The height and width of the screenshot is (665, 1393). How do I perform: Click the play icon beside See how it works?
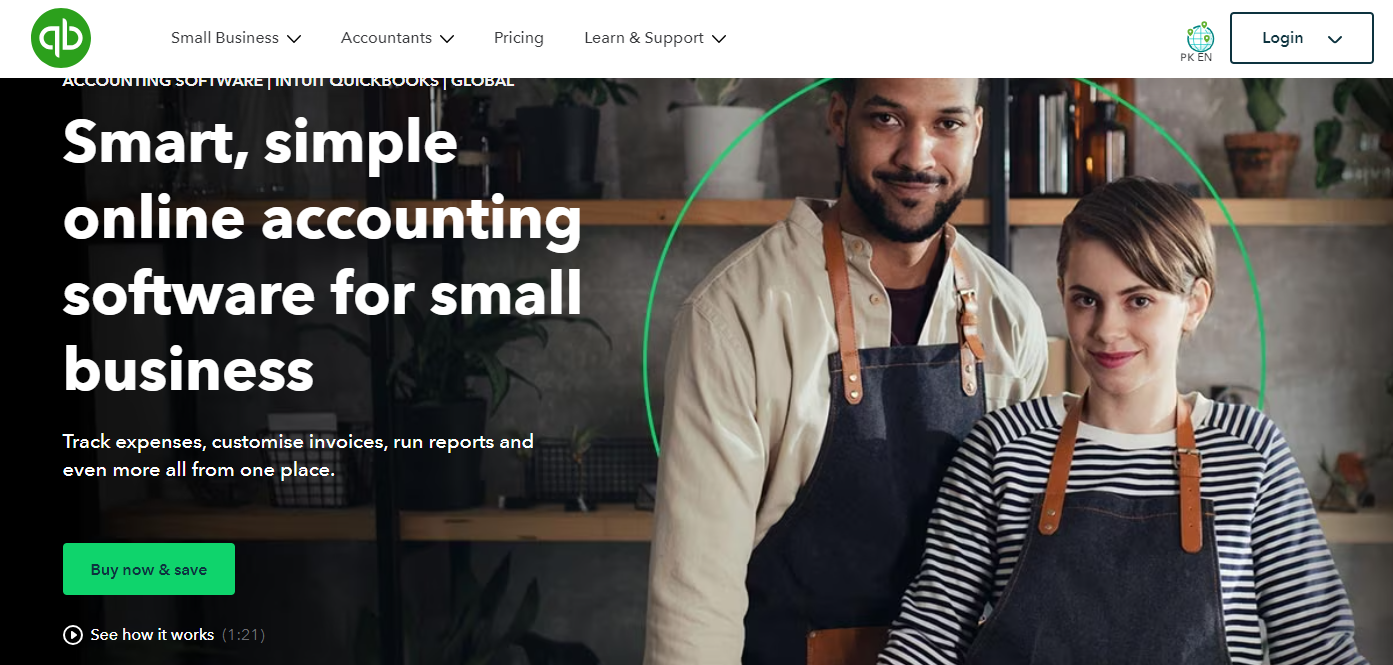72,635
